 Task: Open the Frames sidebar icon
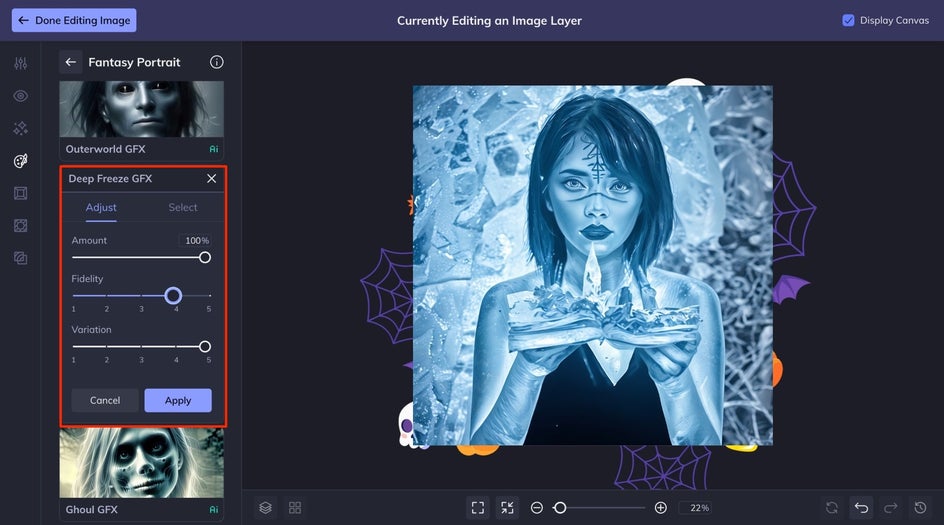click(20, 193)
